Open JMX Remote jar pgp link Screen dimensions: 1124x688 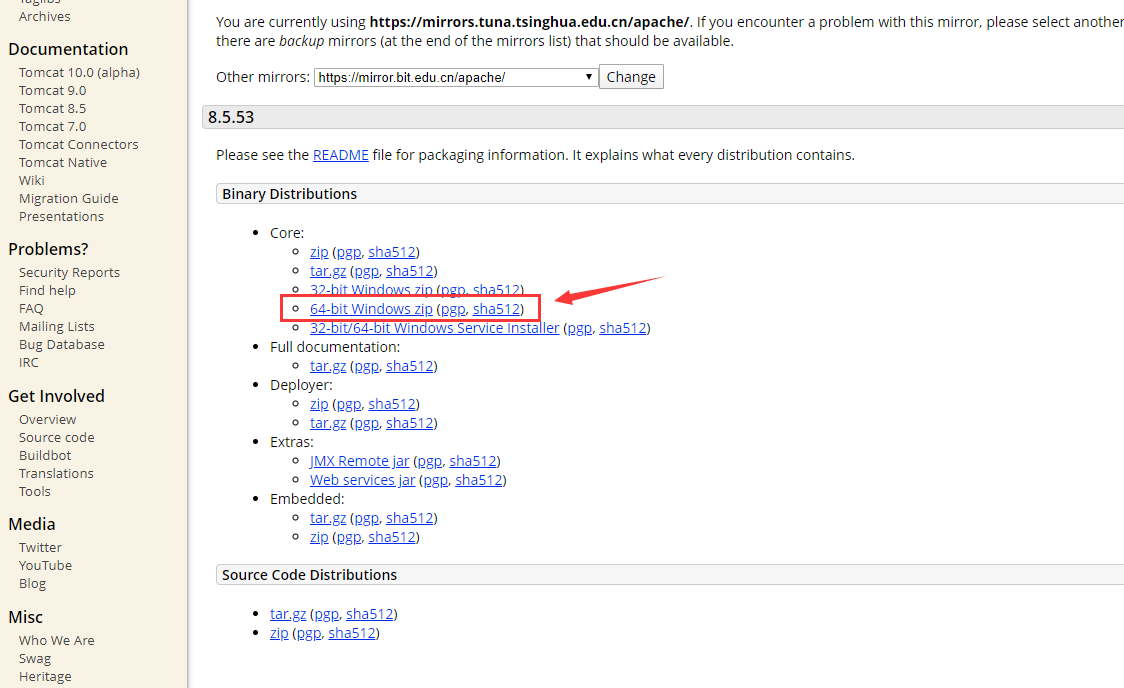point(429,461)
